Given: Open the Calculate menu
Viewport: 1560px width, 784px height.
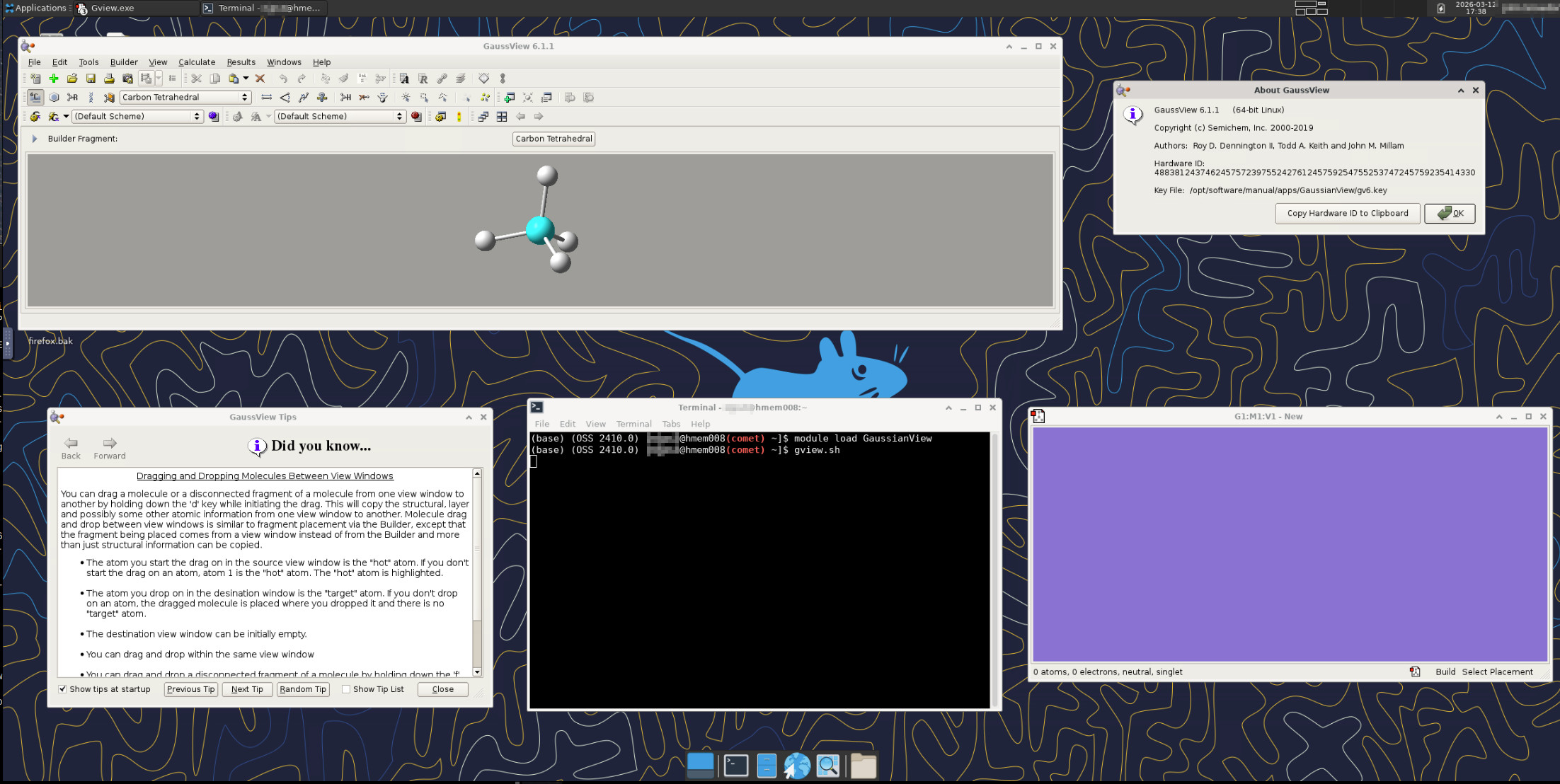Looking at the screenshot, I should pos(197,62).
